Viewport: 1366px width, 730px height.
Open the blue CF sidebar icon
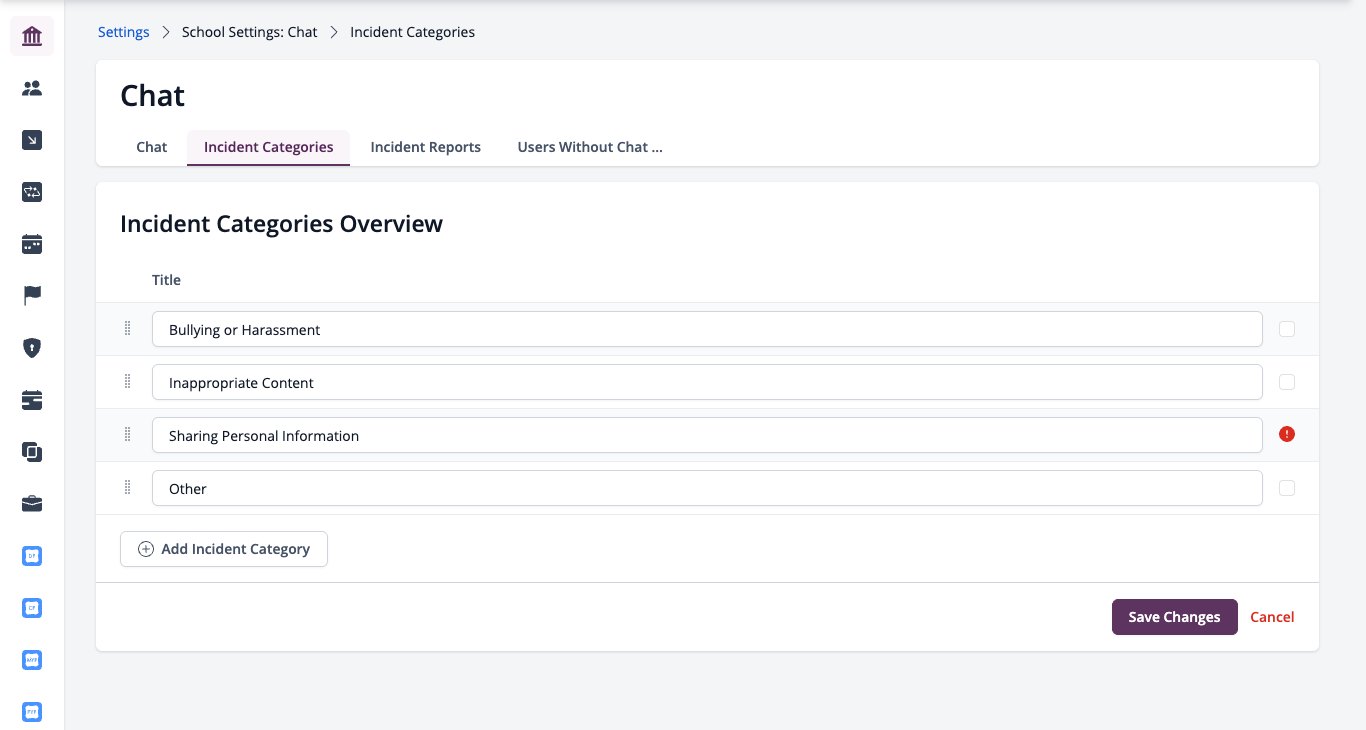tap(32, 608)
